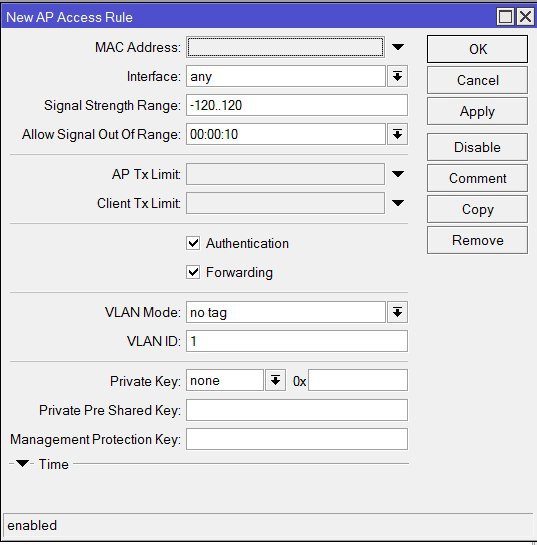Click the Client Tx Limit field

(x=285, y=203)
